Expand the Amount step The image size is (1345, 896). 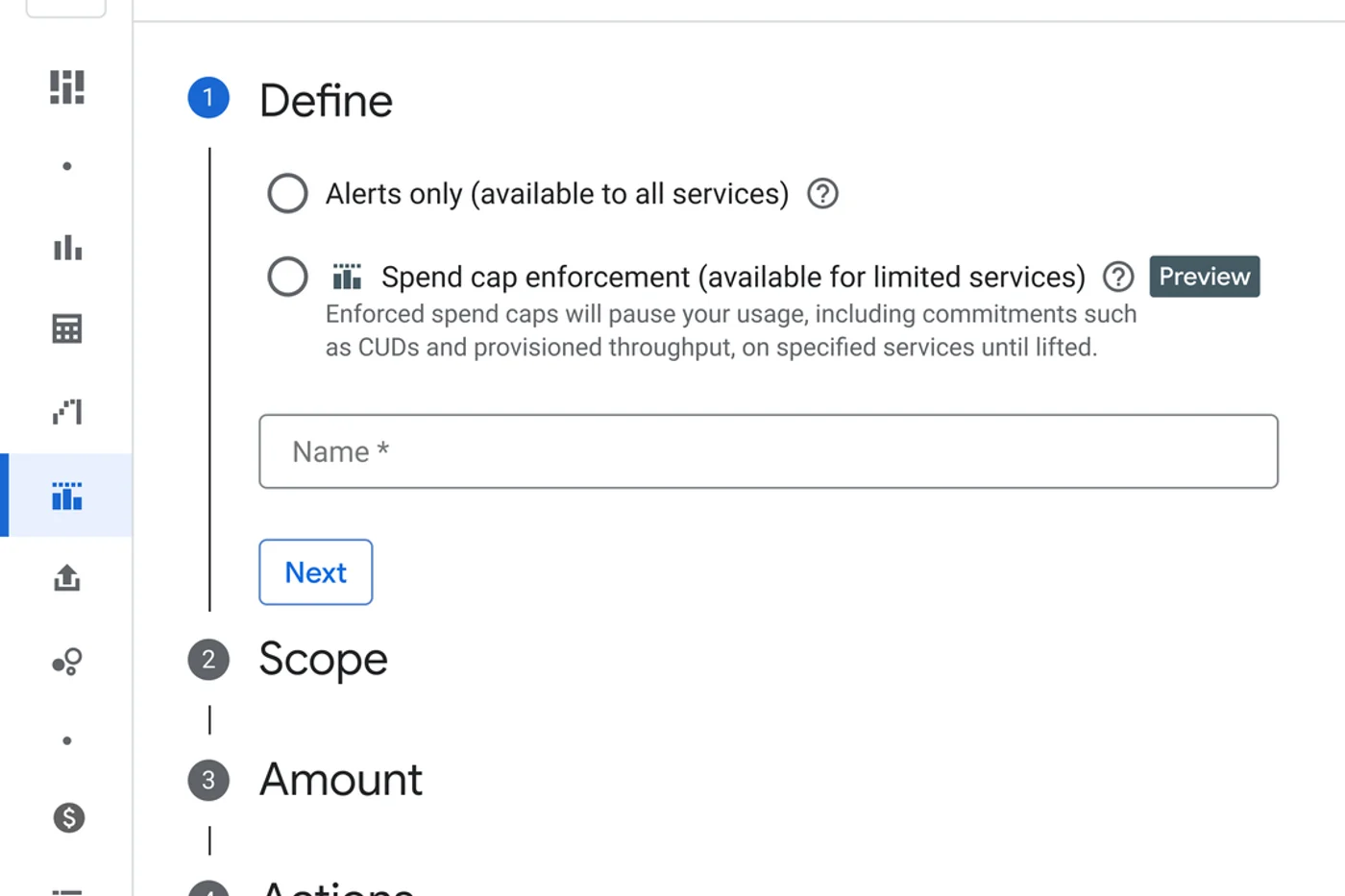pos(341,780)
